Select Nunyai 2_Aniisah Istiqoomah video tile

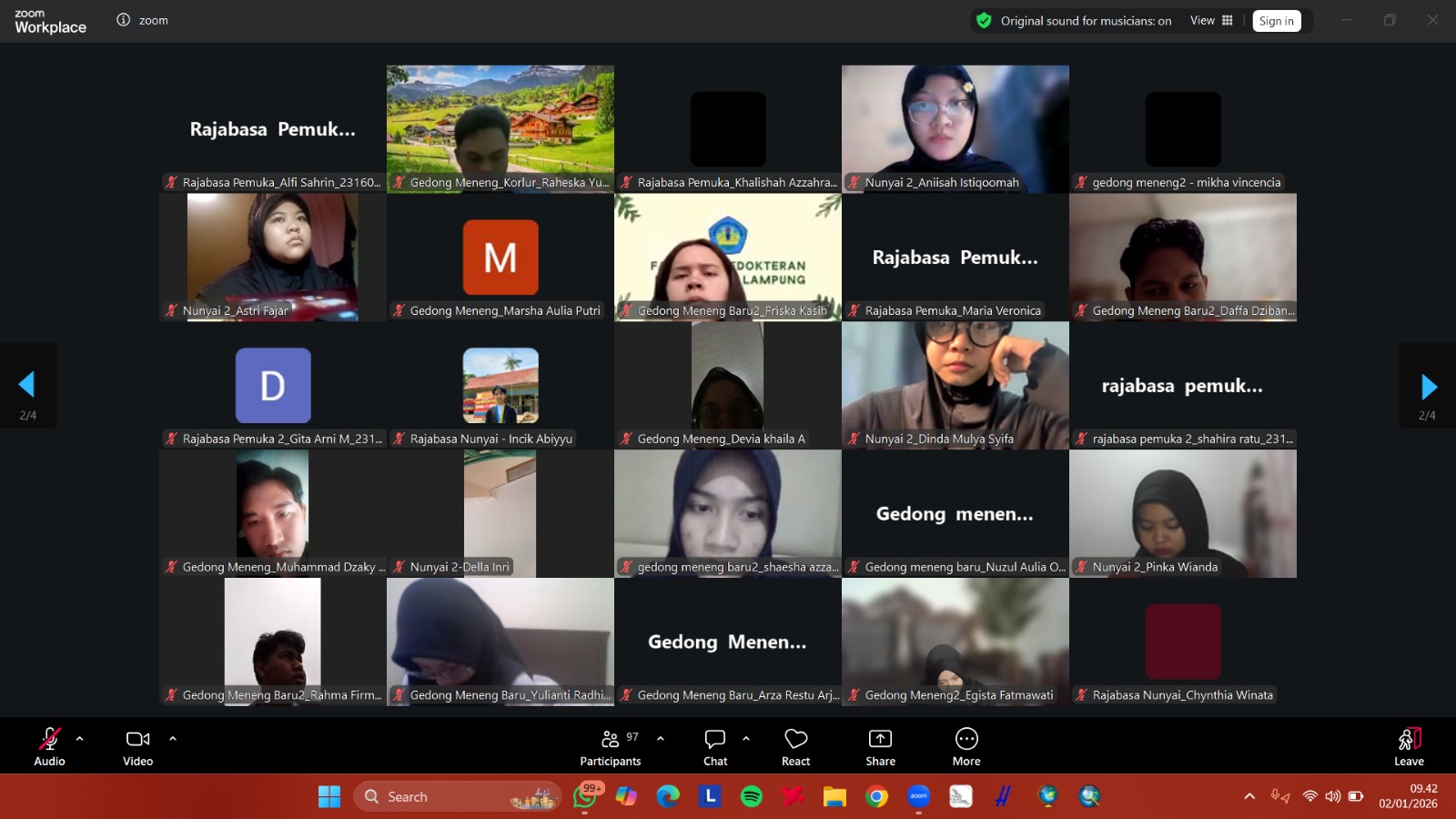click(955, 127)
